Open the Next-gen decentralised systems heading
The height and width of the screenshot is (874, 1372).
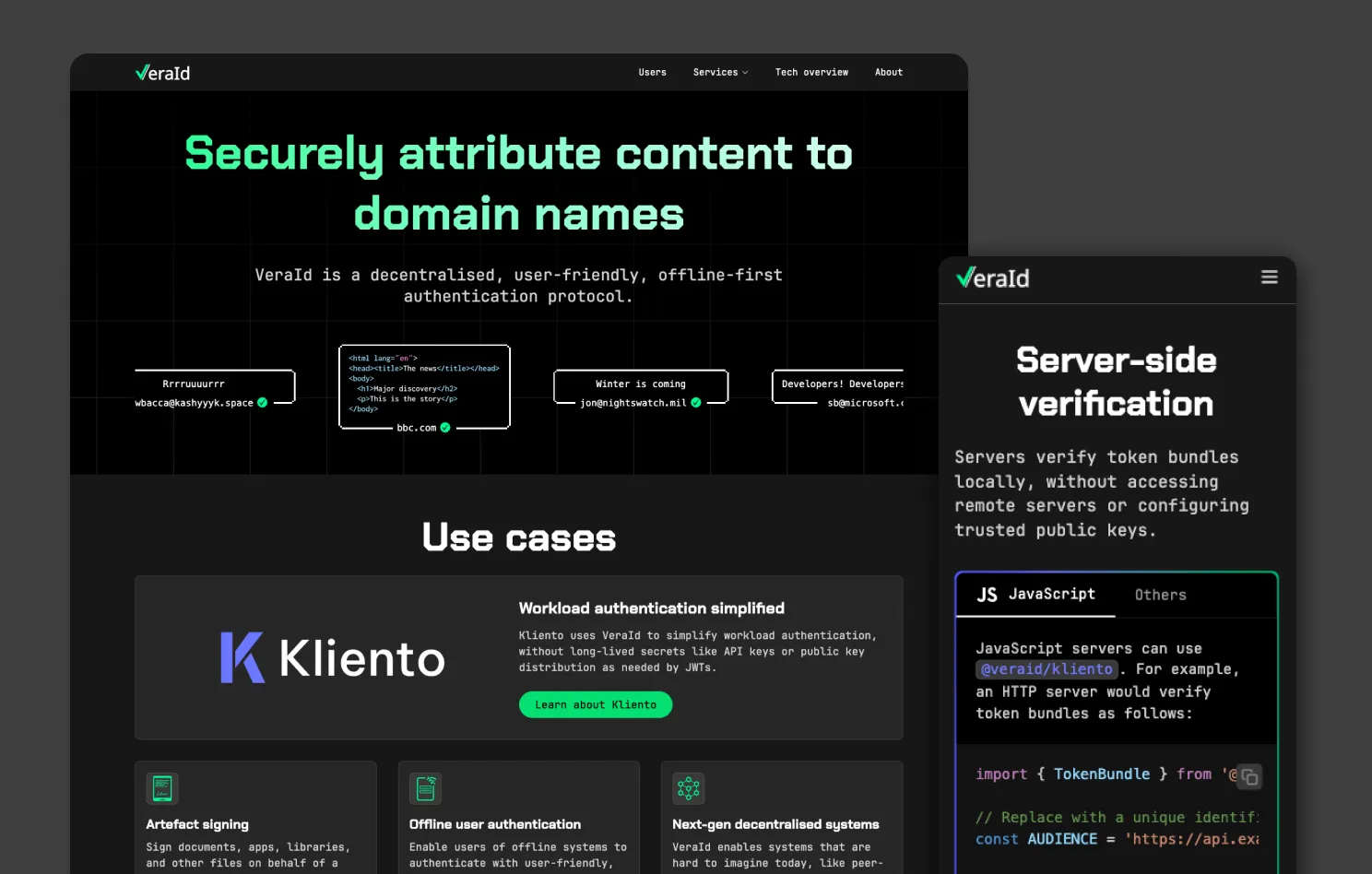click(775, 824)
